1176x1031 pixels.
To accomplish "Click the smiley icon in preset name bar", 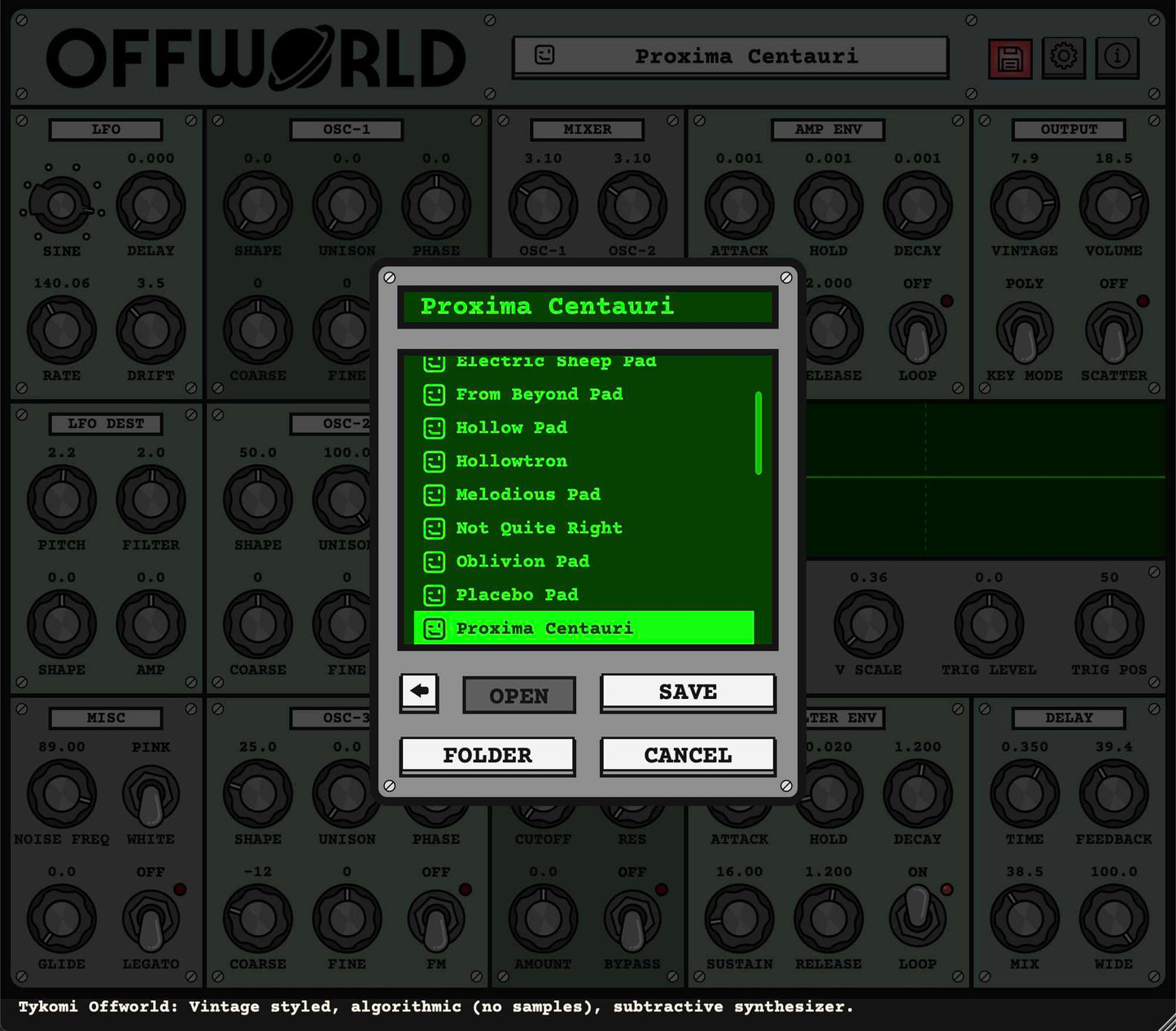I will pyautogui.click(x=544, y=55).
